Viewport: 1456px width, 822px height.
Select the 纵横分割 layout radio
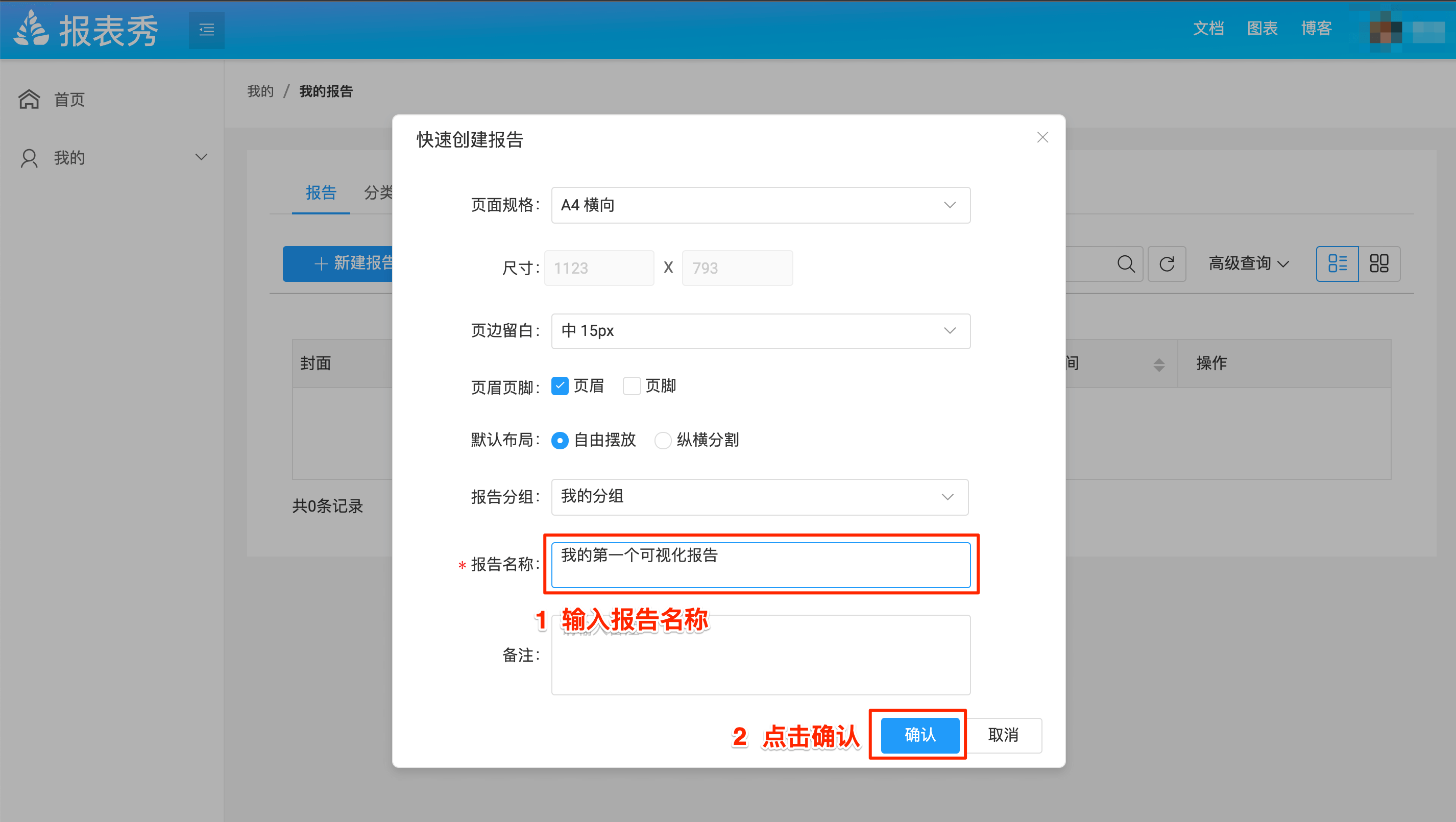pos(663,441)
